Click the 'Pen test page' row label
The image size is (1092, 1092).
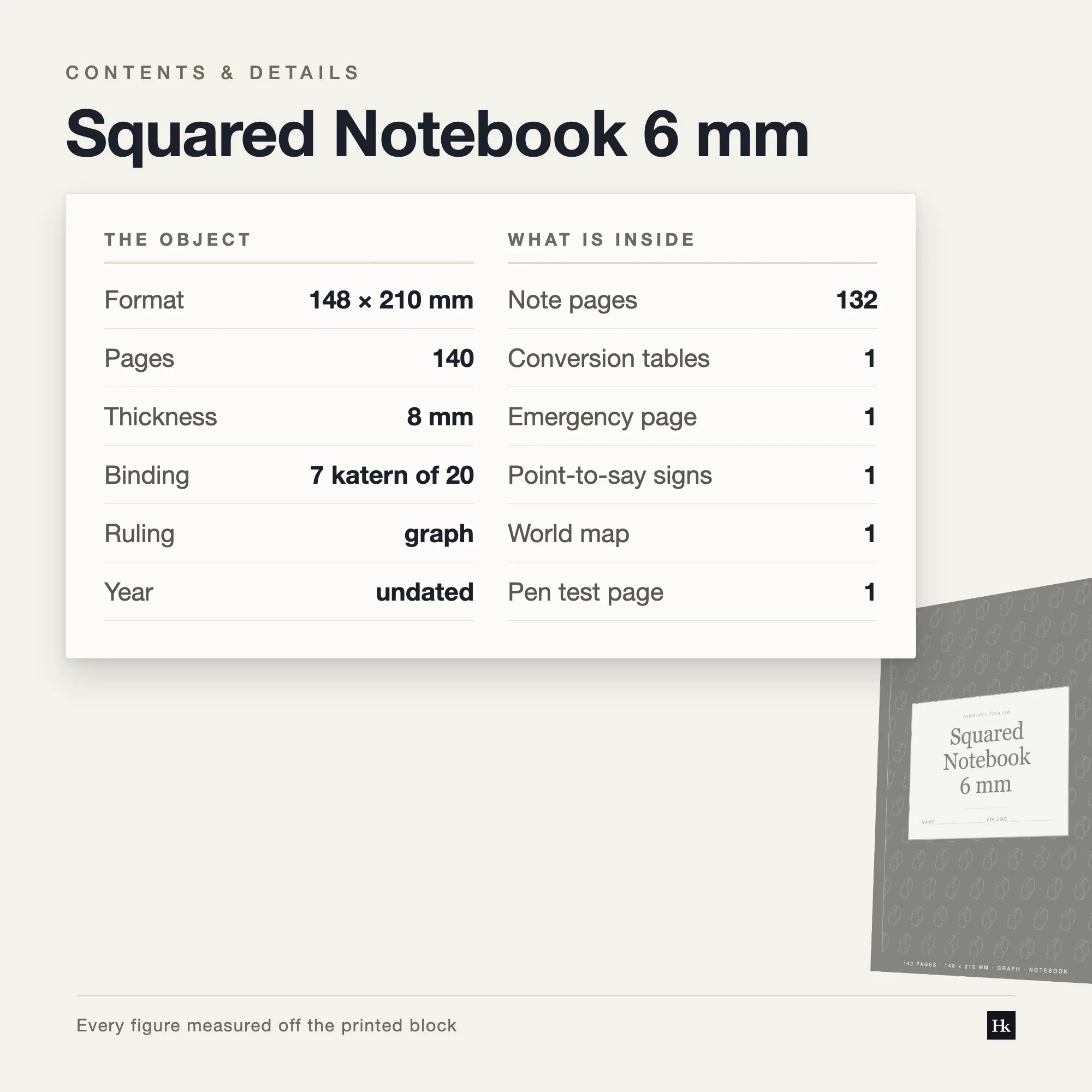585,592
